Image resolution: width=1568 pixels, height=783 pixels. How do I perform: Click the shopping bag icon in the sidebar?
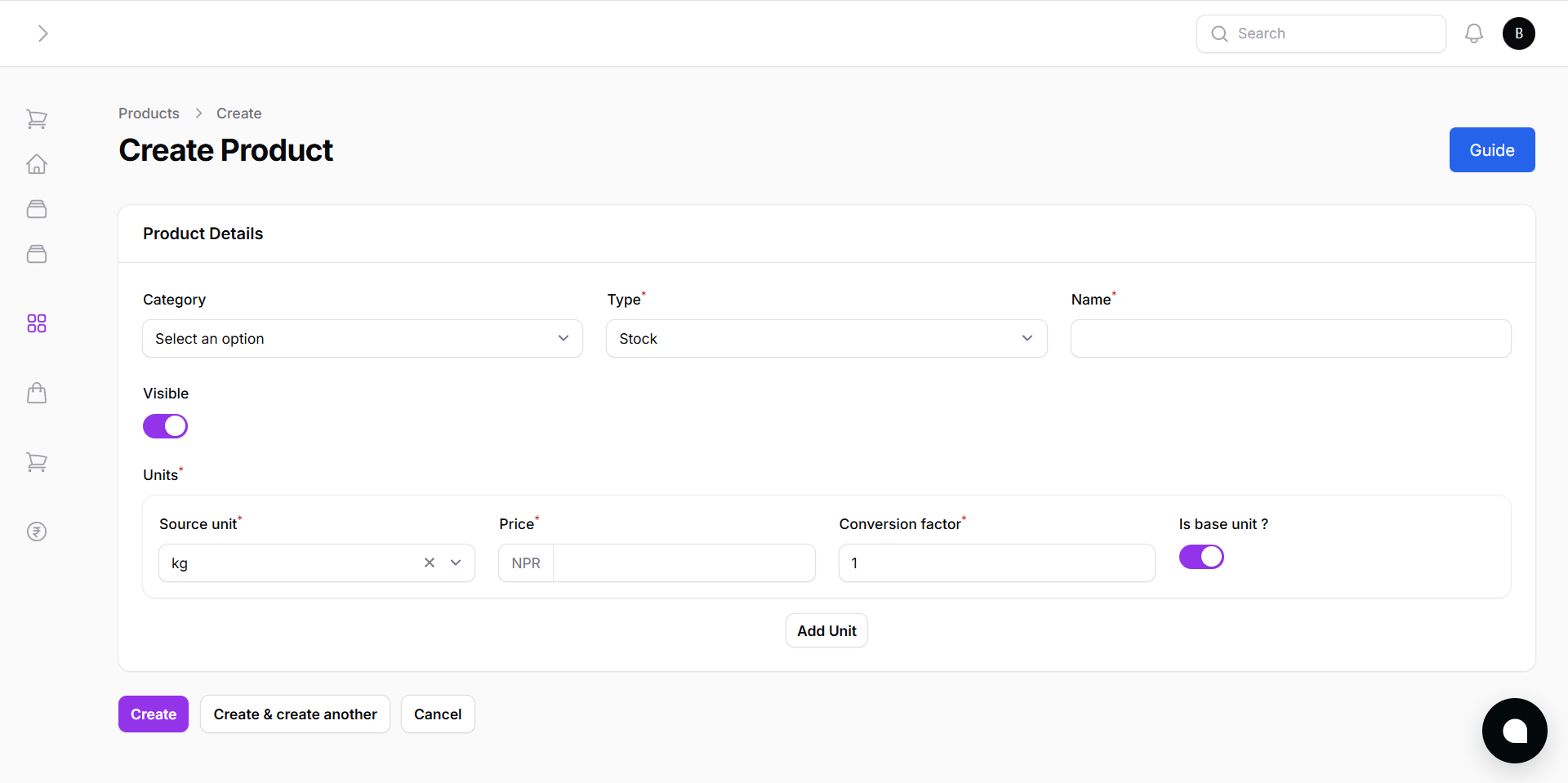(37, 393)
